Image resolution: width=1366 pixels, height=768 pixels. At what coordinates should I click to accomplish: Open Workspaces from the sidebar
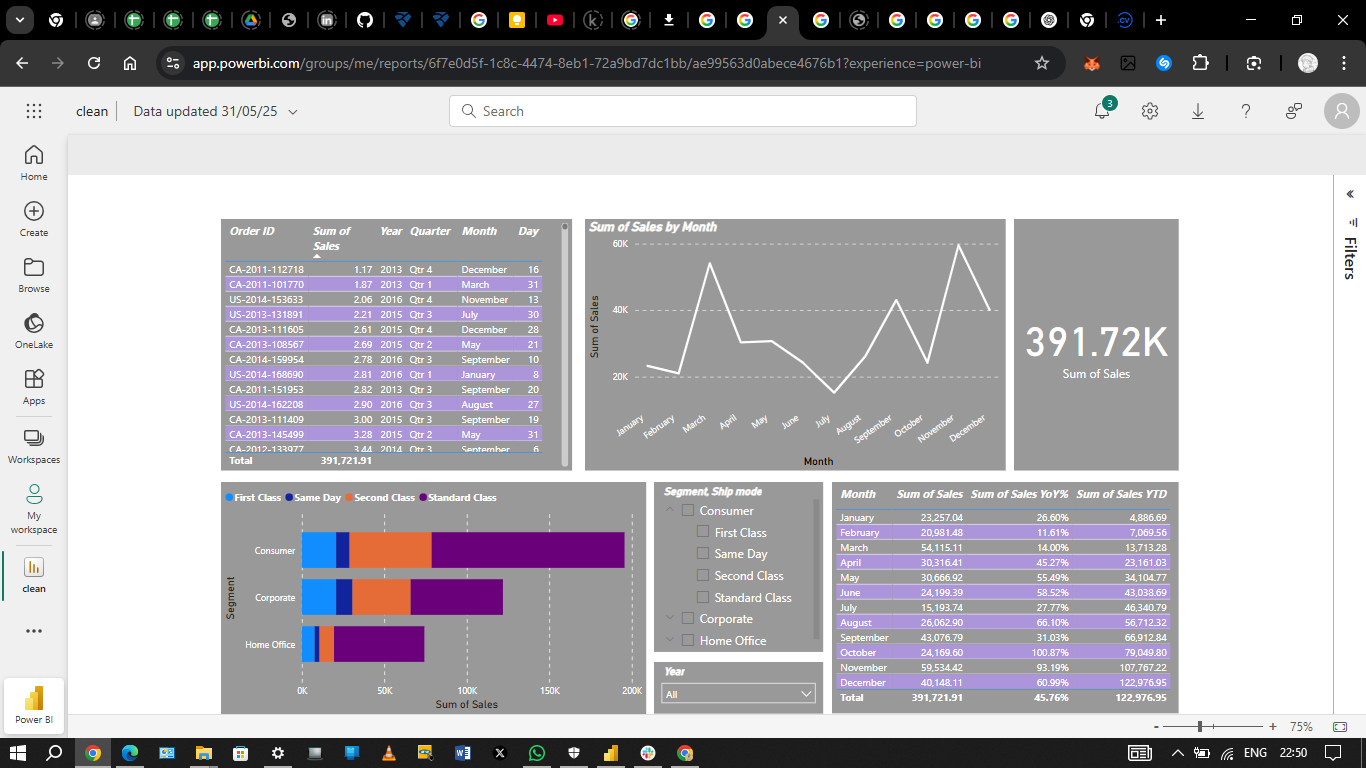click(x=34, y=446)
